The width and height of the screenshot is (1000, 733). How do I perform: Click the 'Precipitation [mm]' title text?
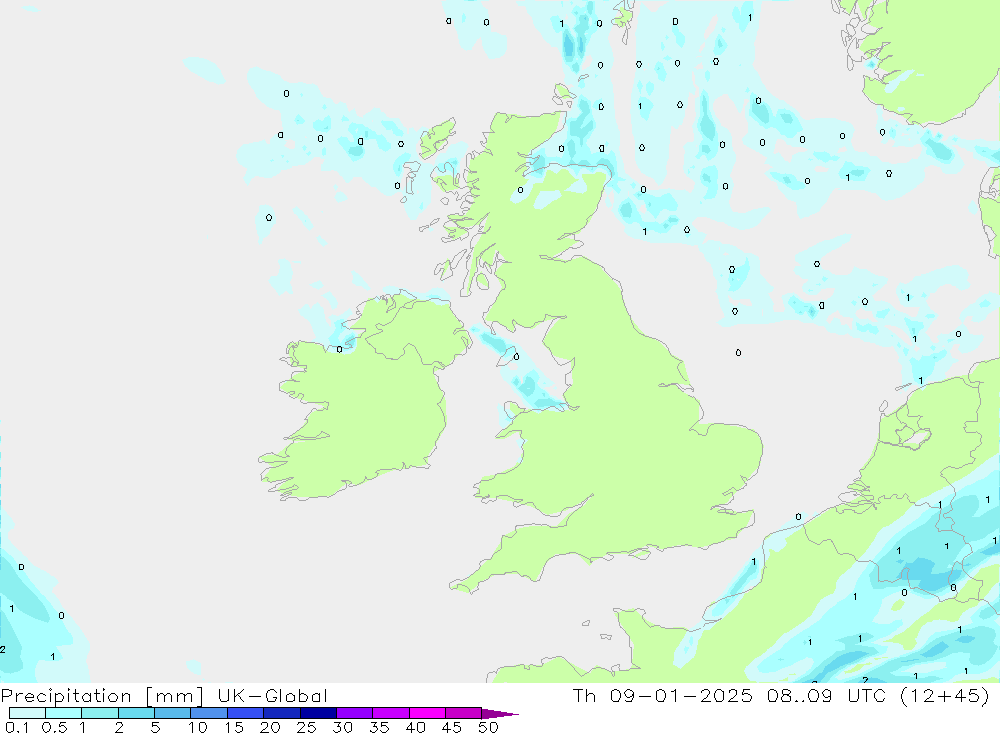click(x=102, y=696)
